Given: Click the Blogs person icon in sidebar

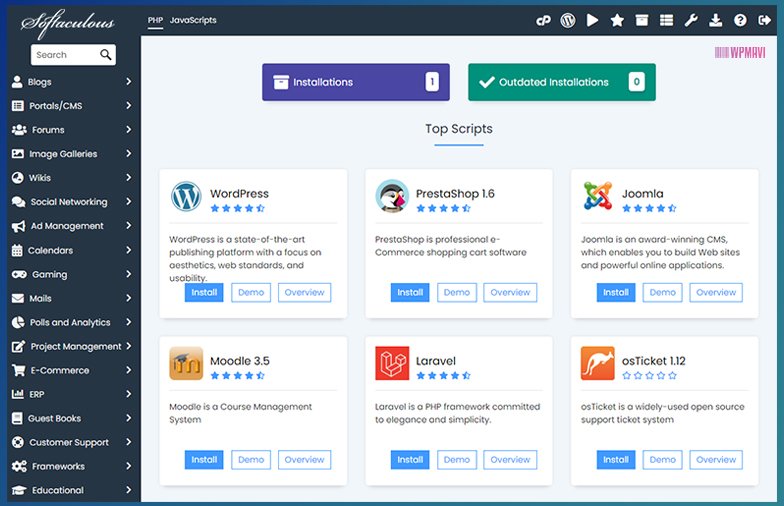Looking at the screenshot, I should tap(18, 82).
